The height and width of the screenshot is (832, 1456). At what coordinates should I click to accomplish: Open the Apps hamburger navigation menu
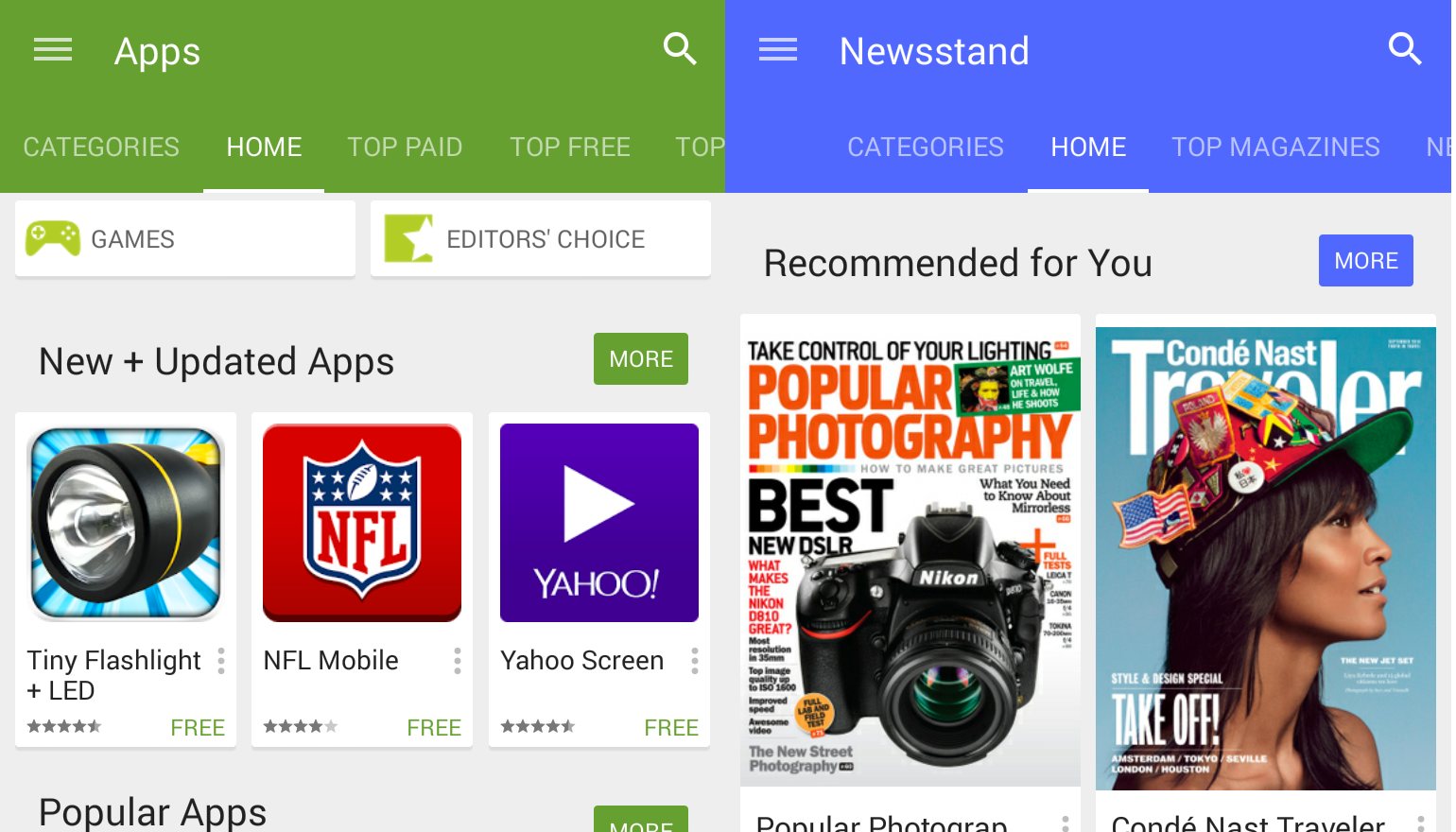53,49
